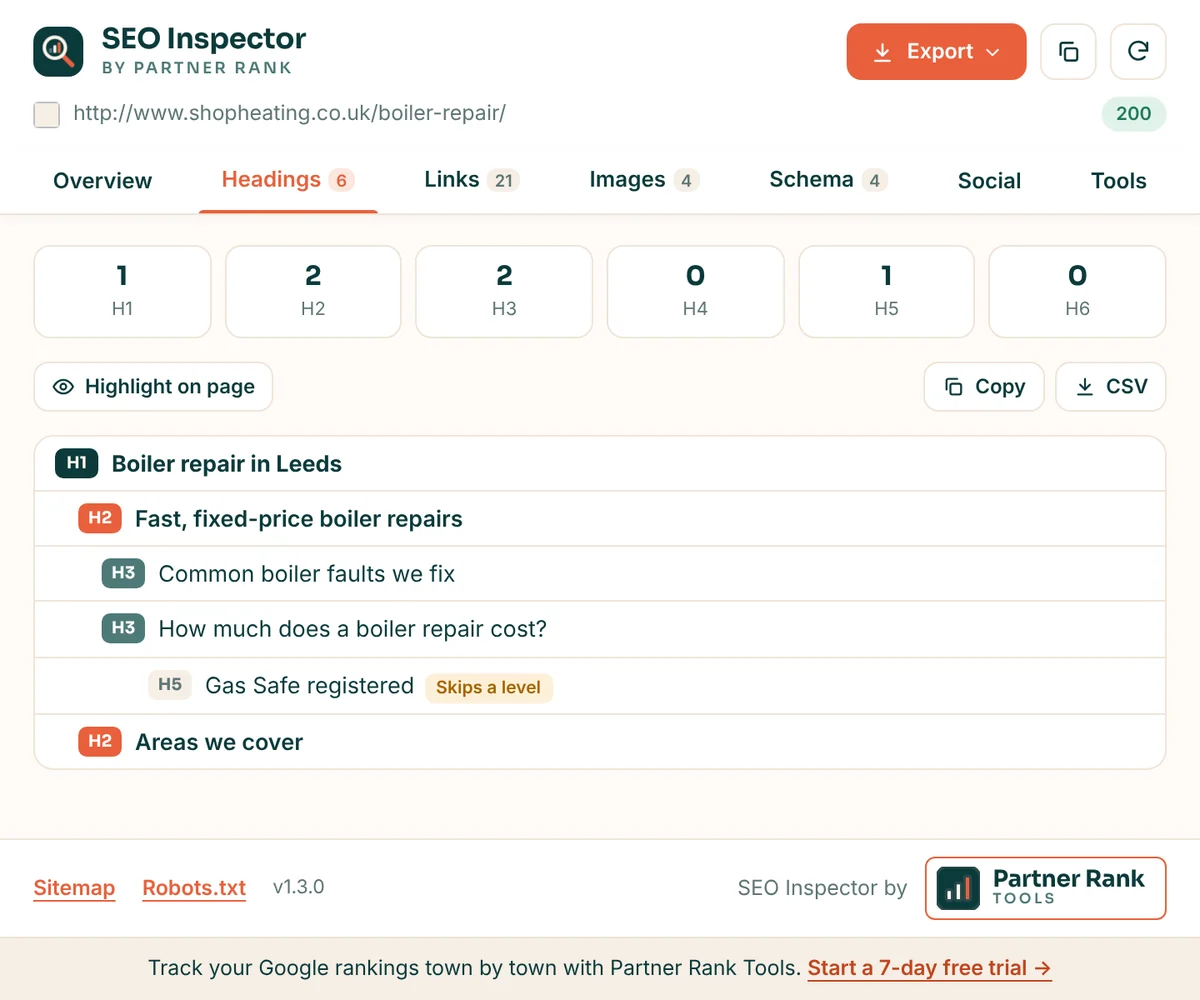Select 'How much does a boiler repair cost?'
This screenshot has width=1200, height=1000.
[x=353, y=629]
